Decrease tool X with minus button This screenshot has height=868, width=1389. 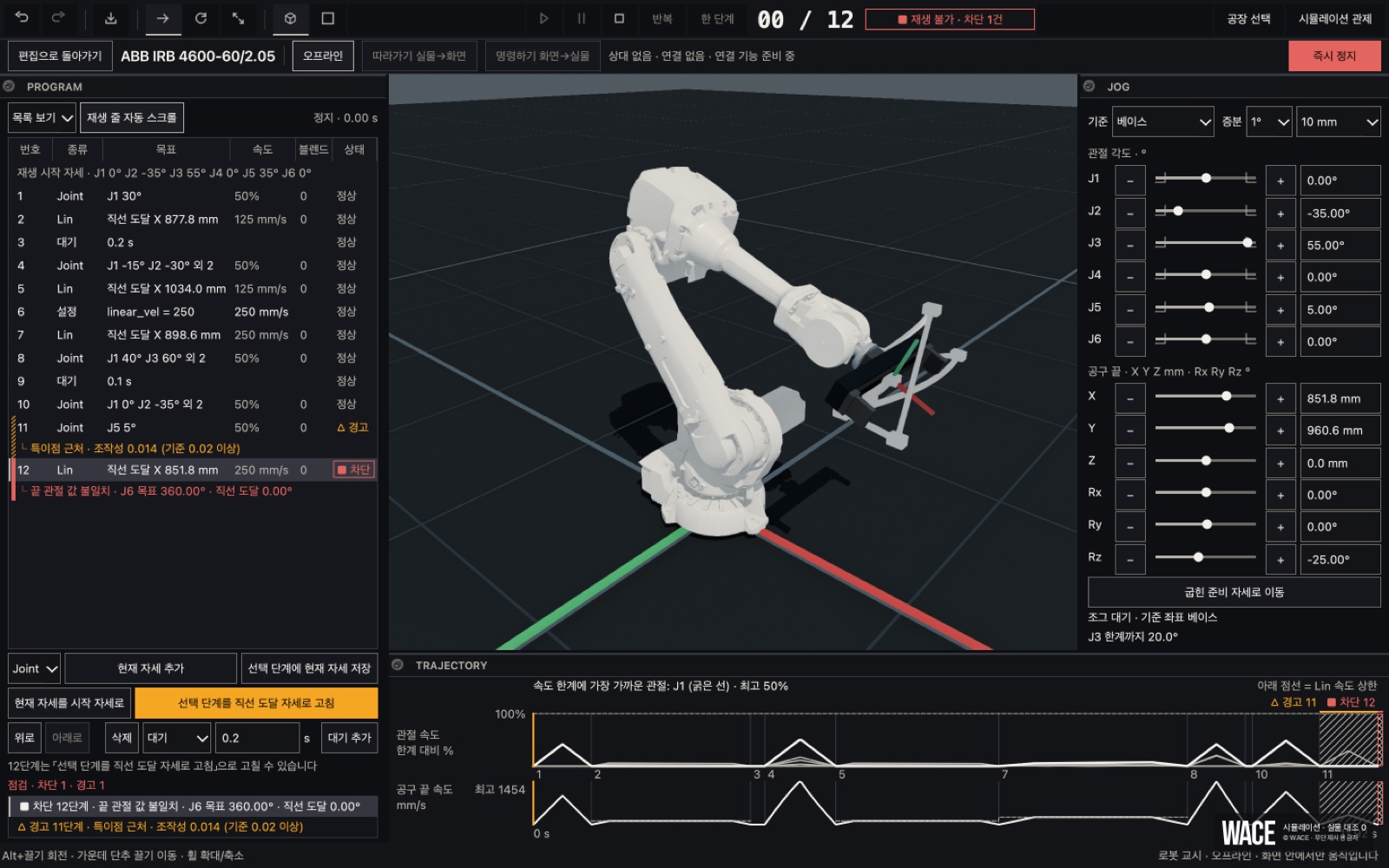(x=1130, y=398)
